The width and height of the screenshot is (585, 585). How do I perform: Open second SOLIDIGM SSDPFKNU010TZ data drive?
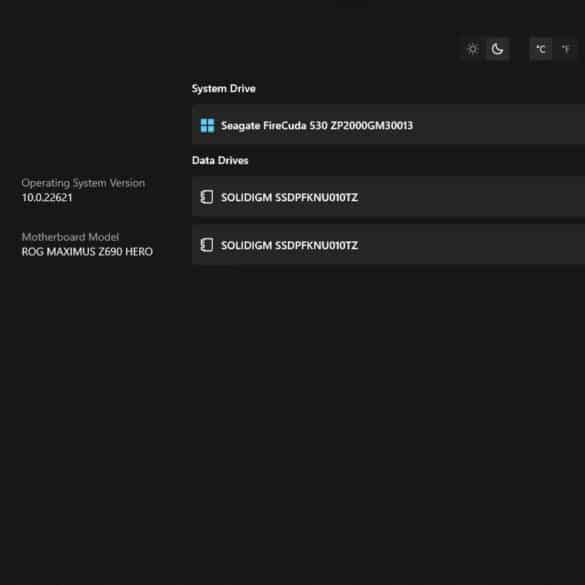388,244
